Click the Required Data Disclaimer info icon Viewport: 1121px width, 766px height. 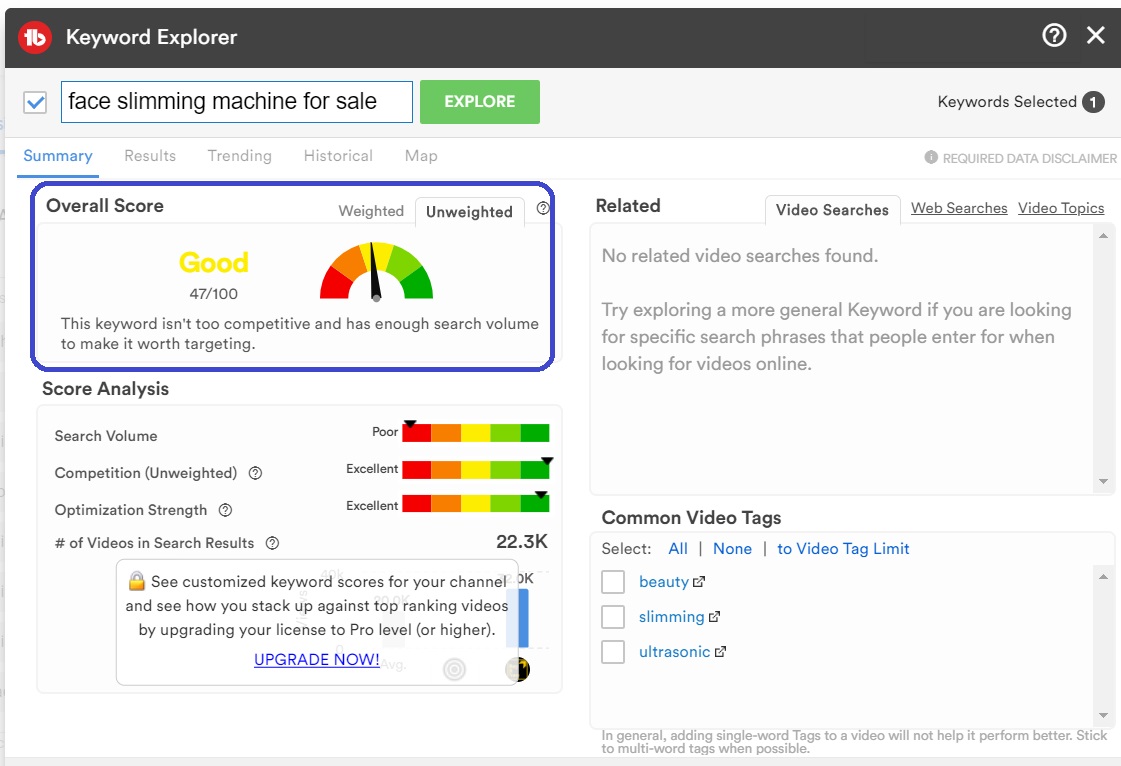[x=931, y=157]
